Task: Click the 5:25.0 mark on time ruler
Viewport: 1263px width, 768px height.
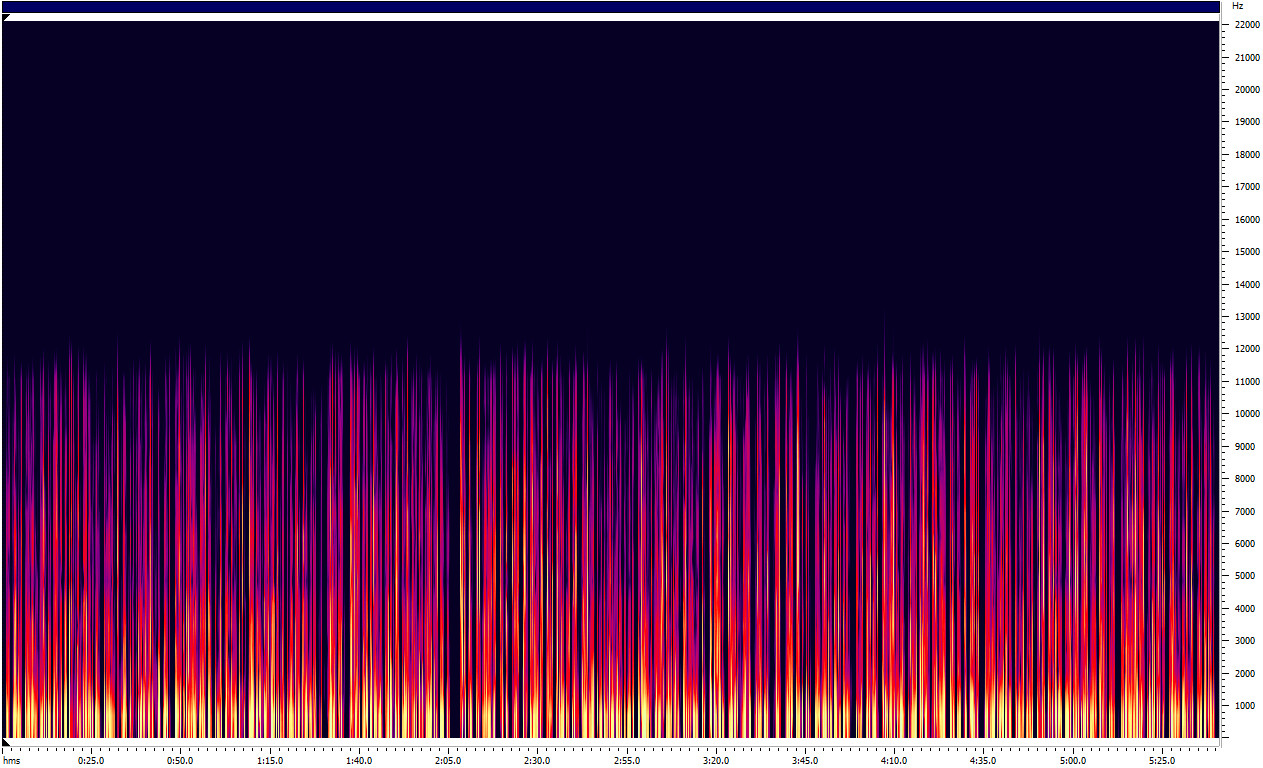Action: [x=1162, y=761]
